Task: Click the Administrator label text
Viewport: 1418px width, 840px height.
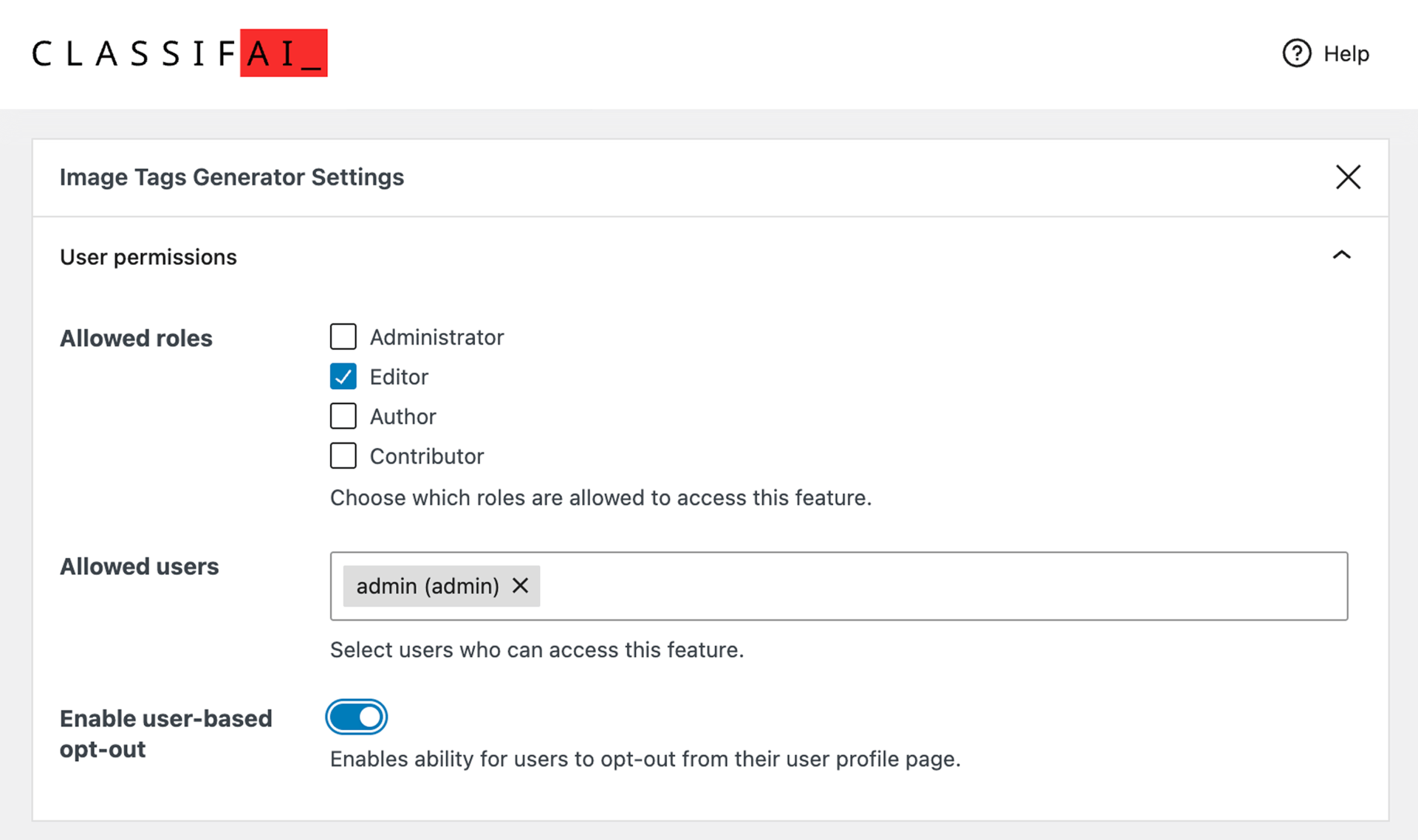Action: (436, 337)
